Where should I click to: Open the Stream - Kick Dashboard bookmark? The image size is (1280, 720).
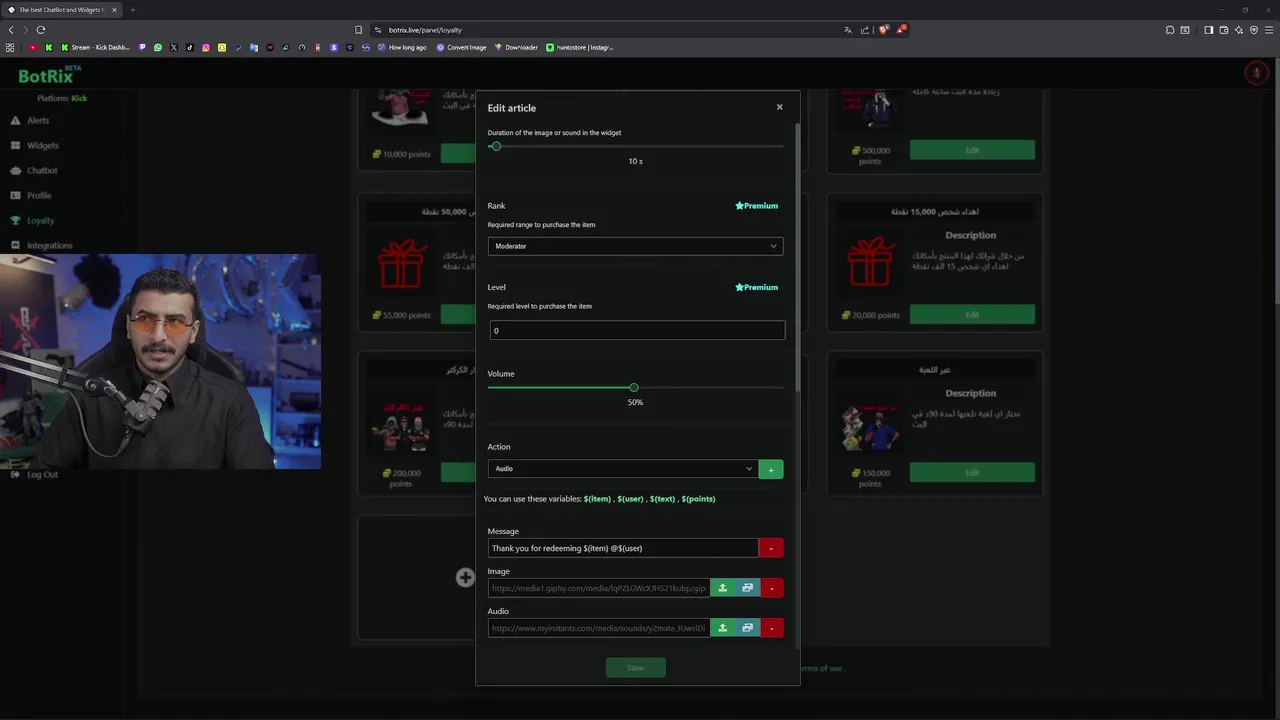pos(96,47)
